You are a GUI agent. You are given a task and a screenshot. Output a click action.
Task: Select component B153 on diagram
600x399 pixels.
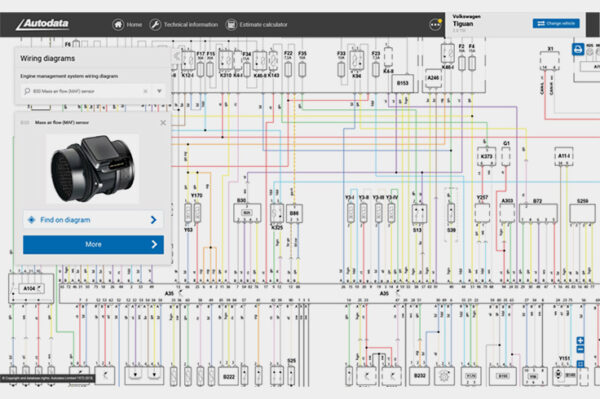(403, 83)
